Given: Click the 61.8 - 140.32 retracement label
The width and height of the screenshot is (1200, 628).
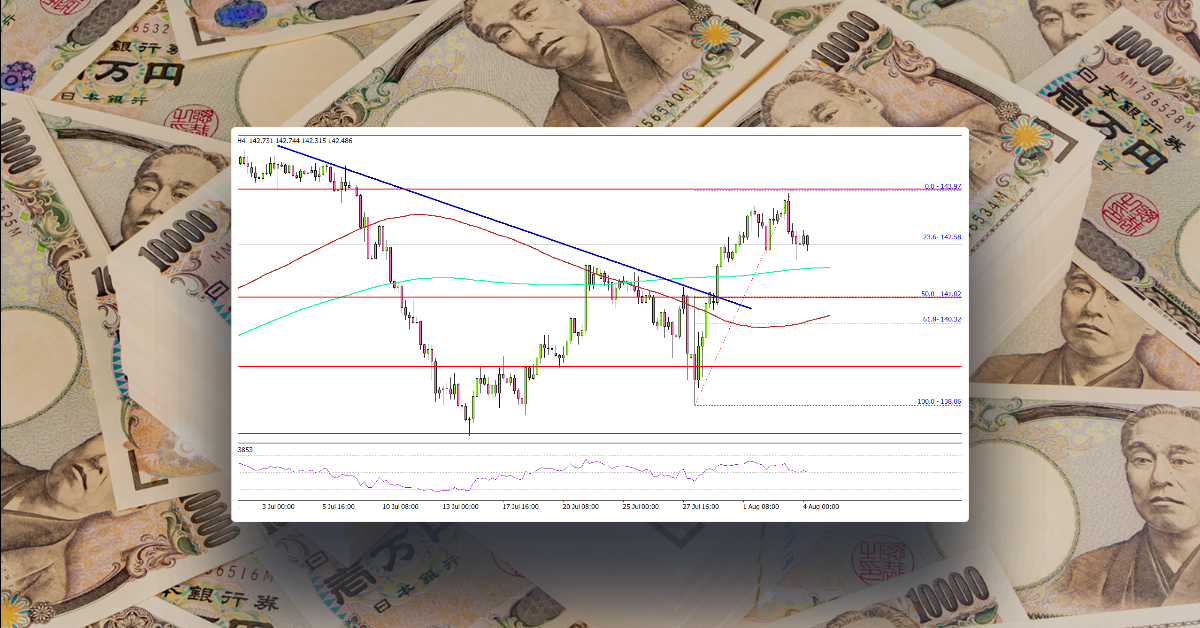Looking at the screenshot, I should pyautogui.click(x=945, y=317).
